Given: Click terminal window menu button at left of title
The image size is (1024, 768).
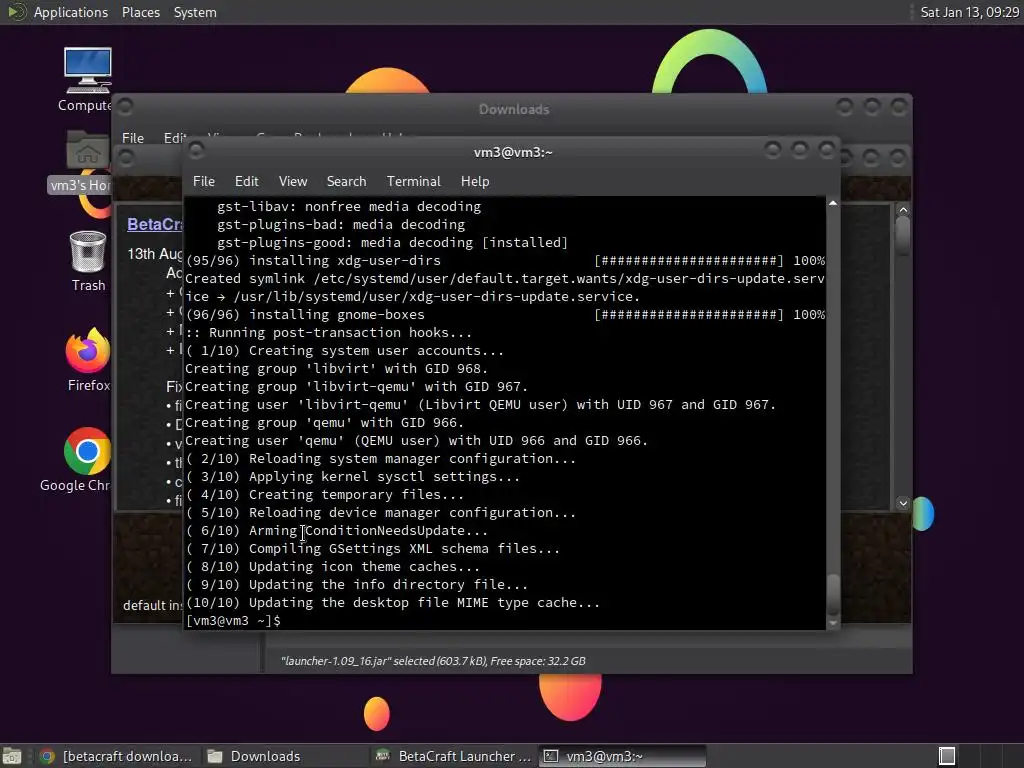Looking at the screenshot, I should pyautogui.click(x=196, y=151).
